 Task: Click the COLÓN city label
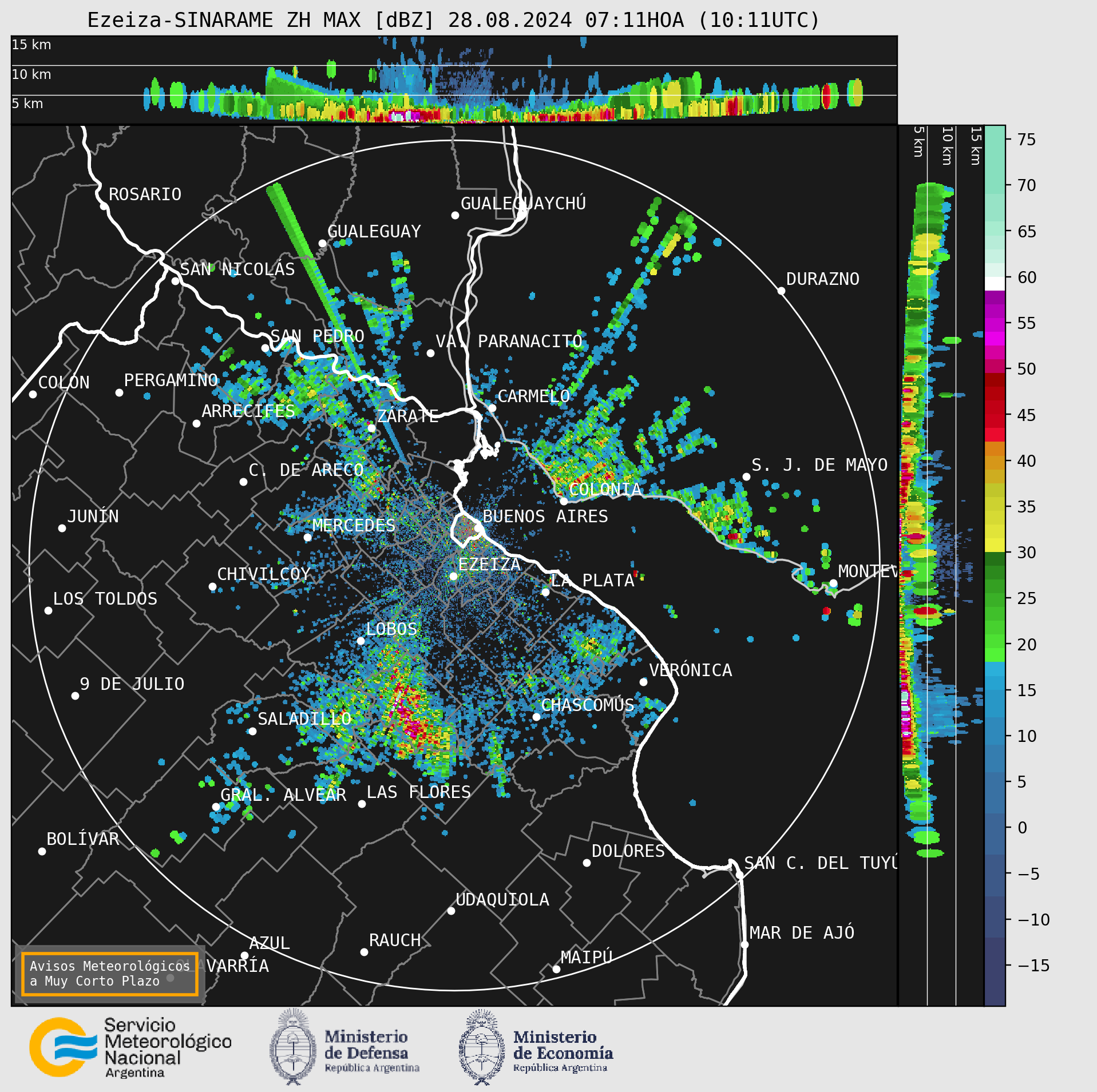pyautogui.click(x=64, y=382)
